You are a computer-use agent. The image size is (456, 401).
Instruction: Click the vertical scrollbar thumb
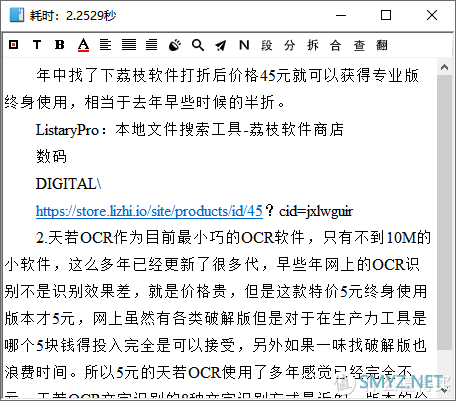[x=444, y=213]
